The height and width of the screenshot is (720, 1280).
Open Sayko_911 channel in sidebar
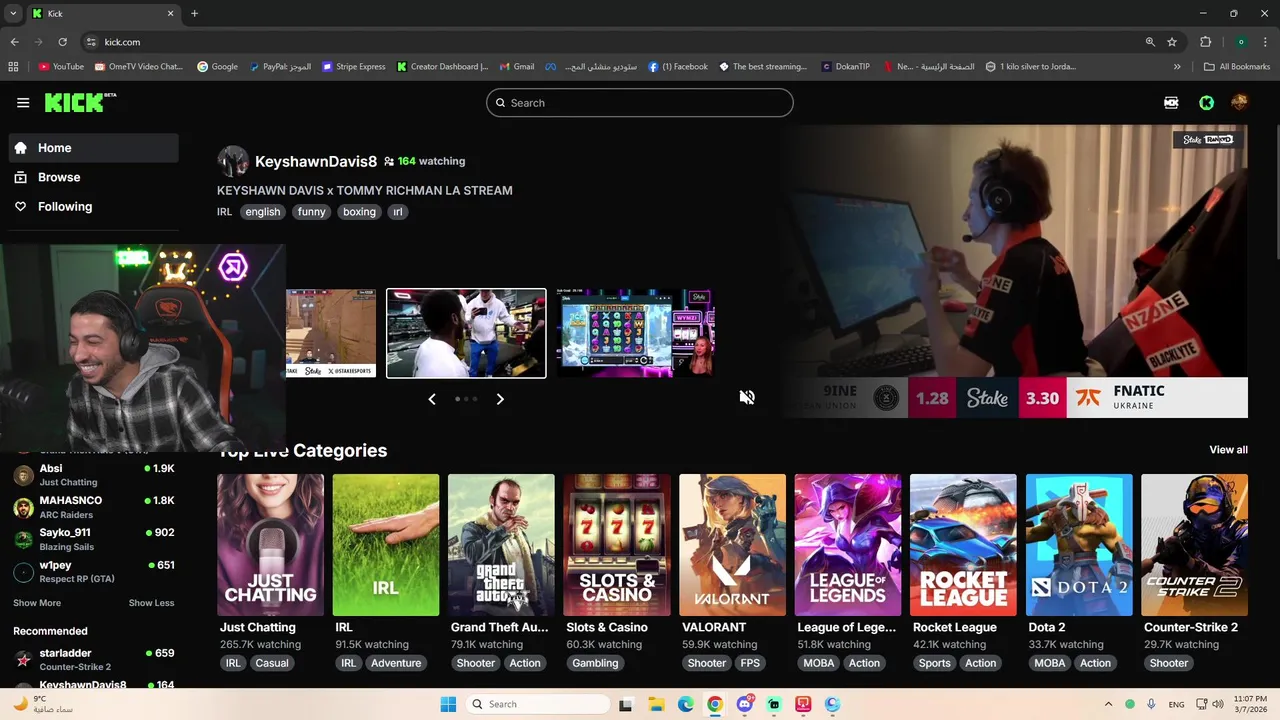[93, 540]
